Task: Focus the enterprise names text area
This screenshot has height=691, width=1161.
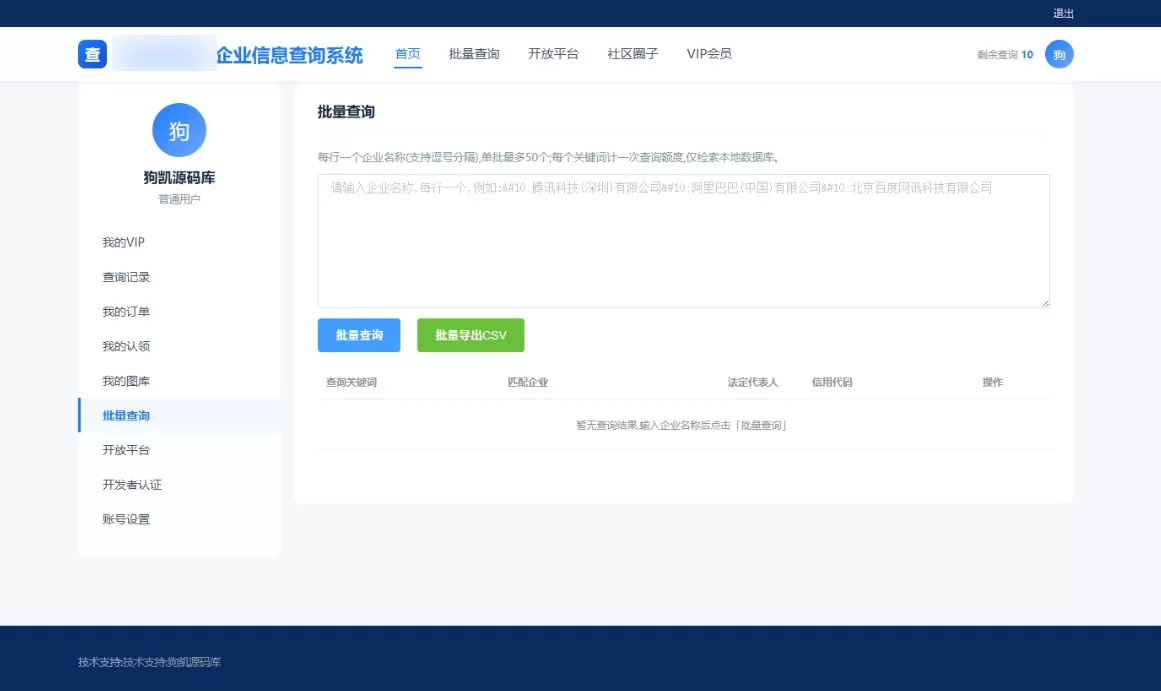Action: pos(683,241)
